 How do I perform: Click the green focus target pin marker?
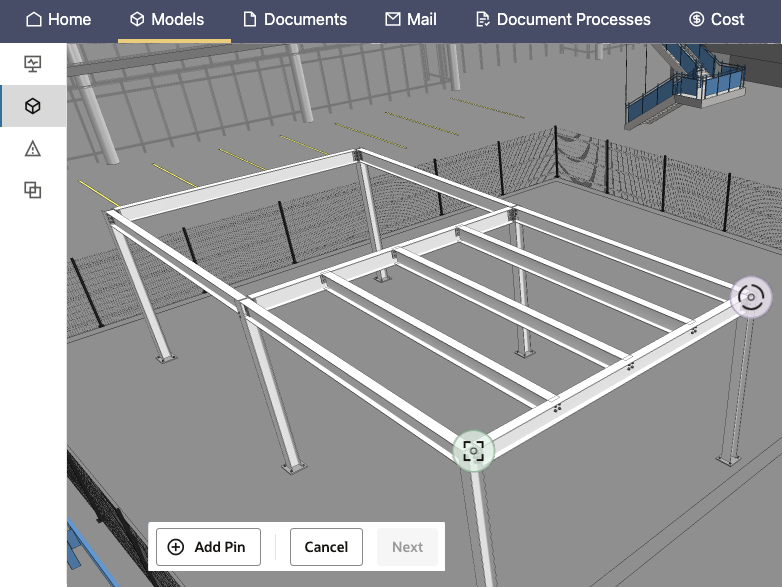pyautogui.click(x=473, y=451)
